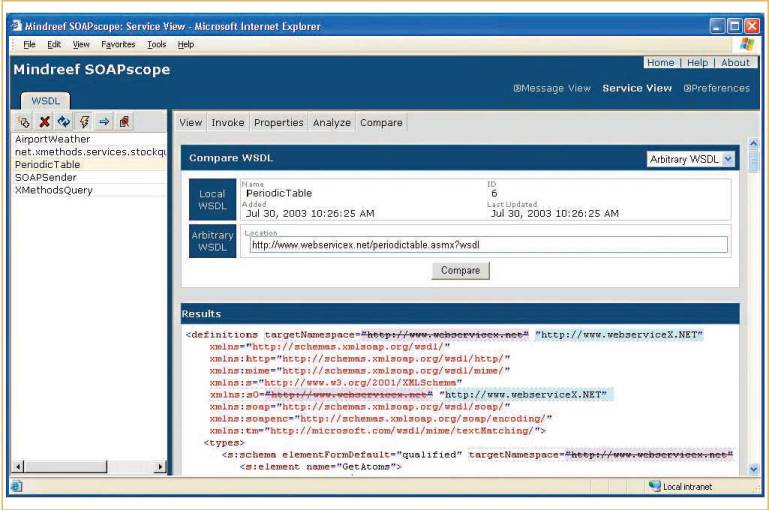The image size is (769, 510).
Task: Click the IE title bar page icon
Action: pyautogui.click(x=17, y=26)
